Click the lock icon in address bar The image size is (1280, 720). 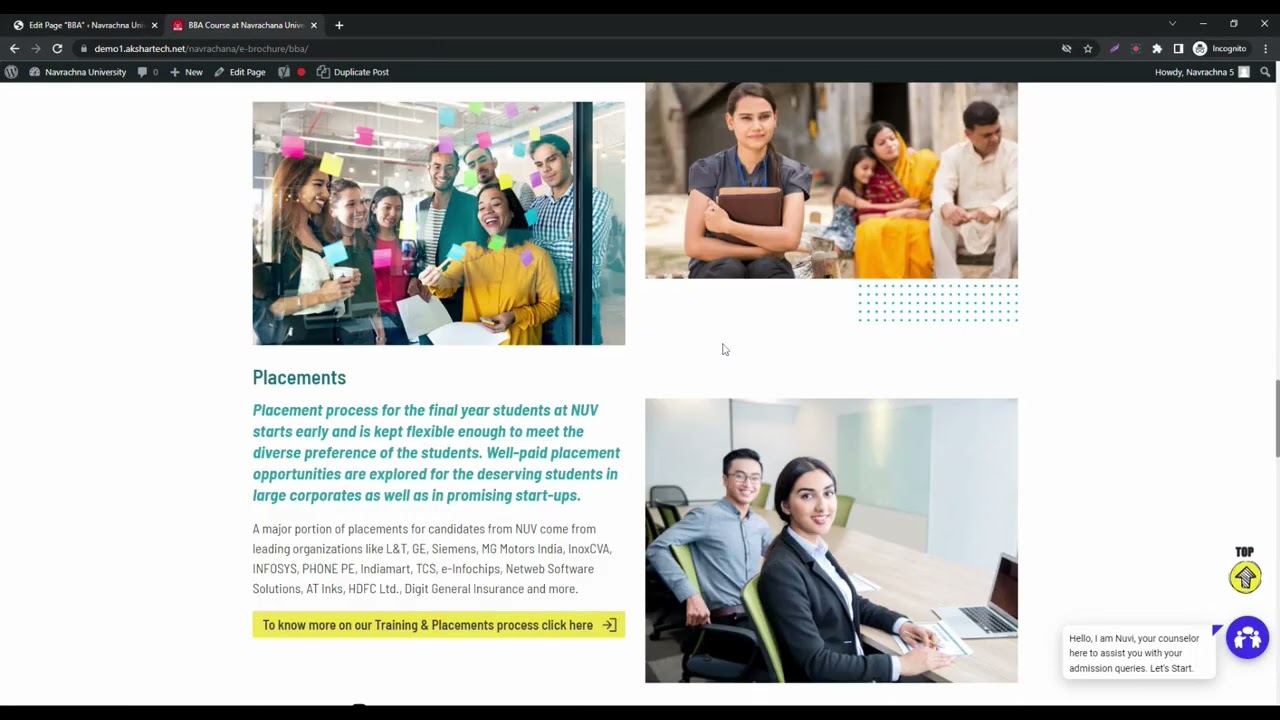pyautogui.click(x=85, y=48)
